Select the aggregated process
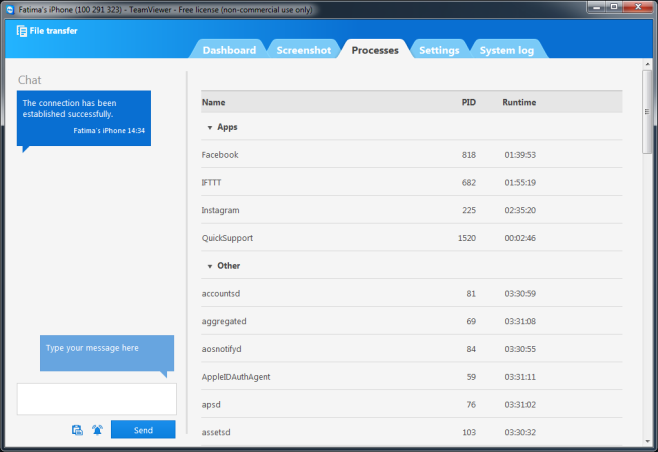 coord(412,321)
